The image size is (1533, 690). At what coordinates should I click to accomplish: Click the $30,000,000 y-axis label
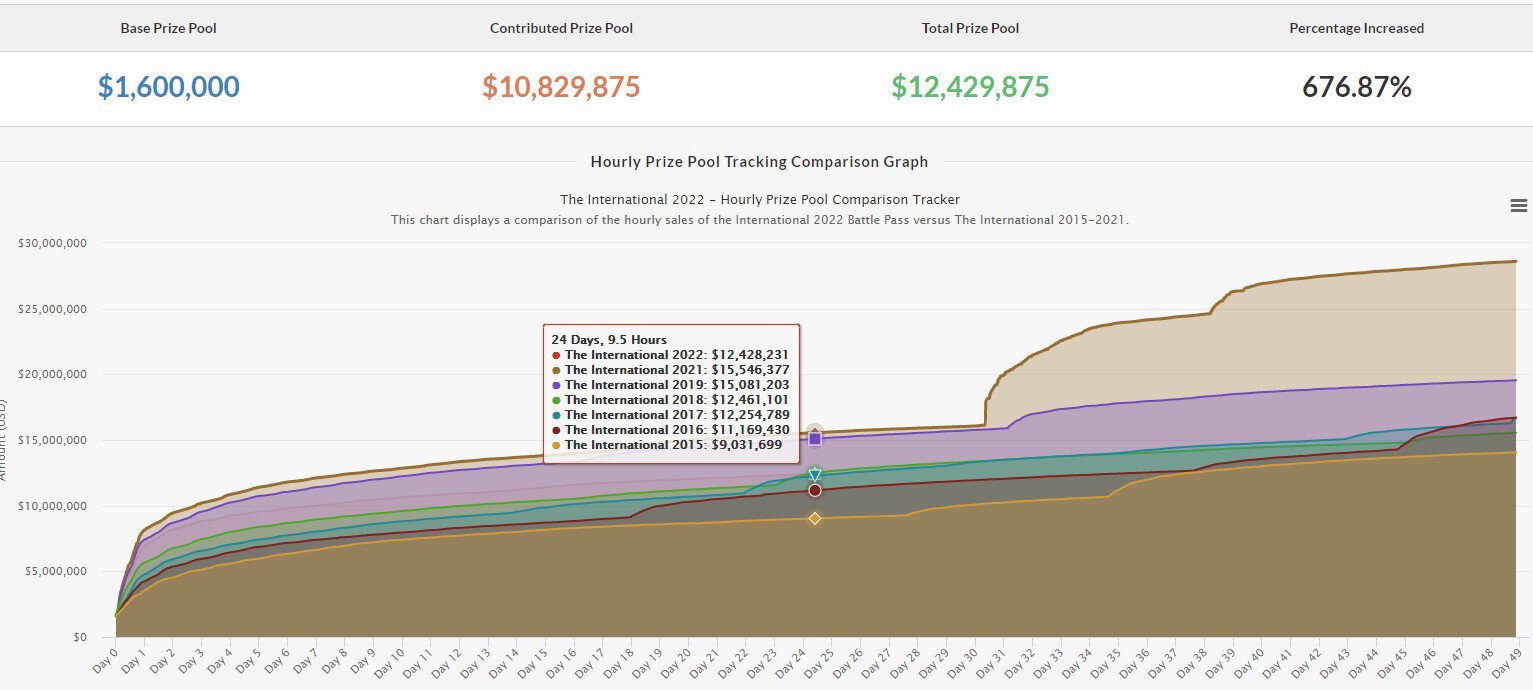(x=52, y=243)
